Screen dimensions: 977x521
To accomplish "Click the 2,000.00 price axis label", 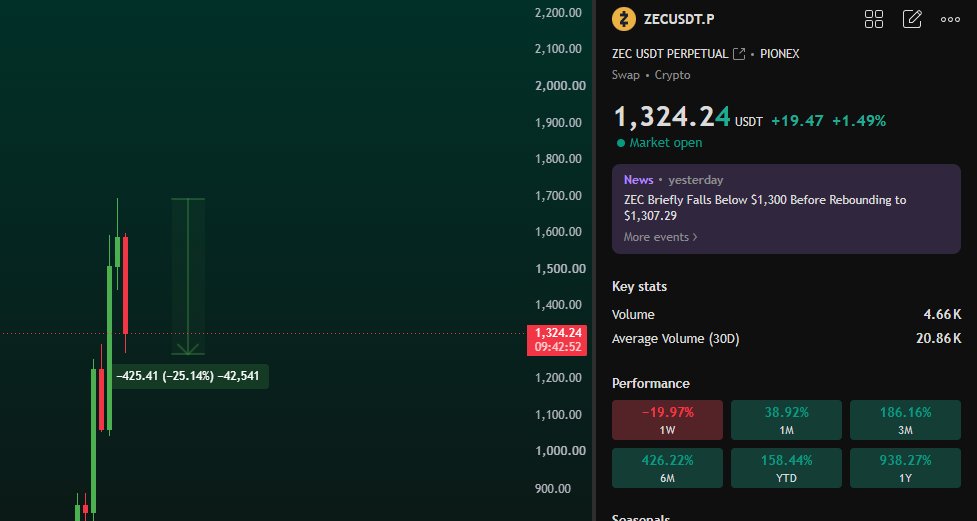I will pos(560,85).
